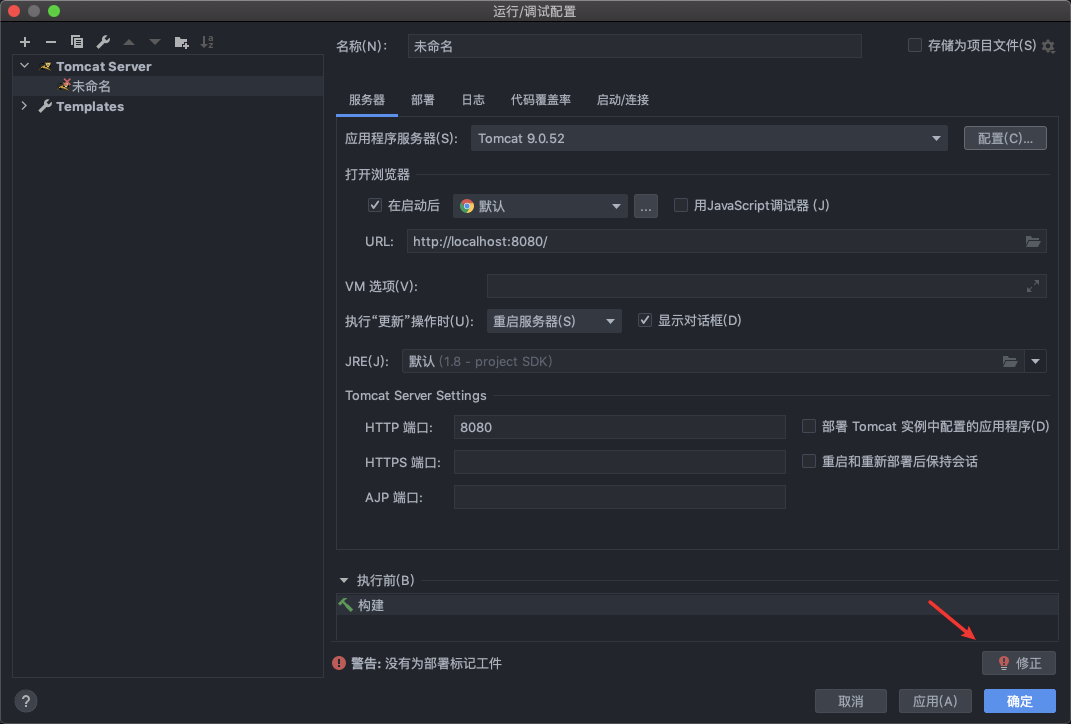The width and height of the screenshot is (1071, 724).
Task: Open edit templates wrench icon in toolbar
Action: click(x=103, y=42)
